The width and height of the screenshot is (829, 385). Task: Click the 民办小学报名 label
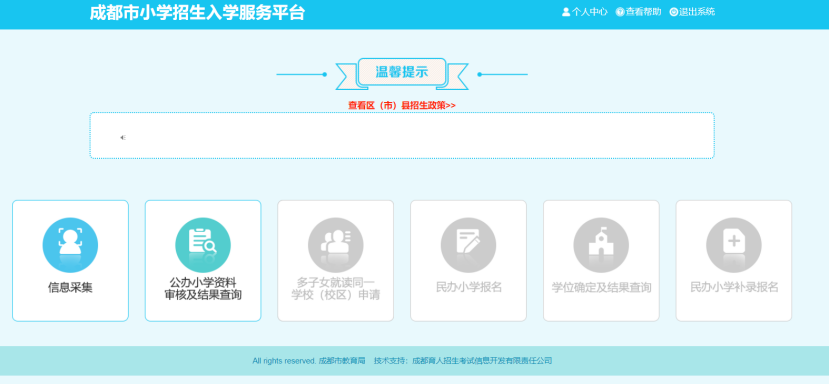pos(468,287)
